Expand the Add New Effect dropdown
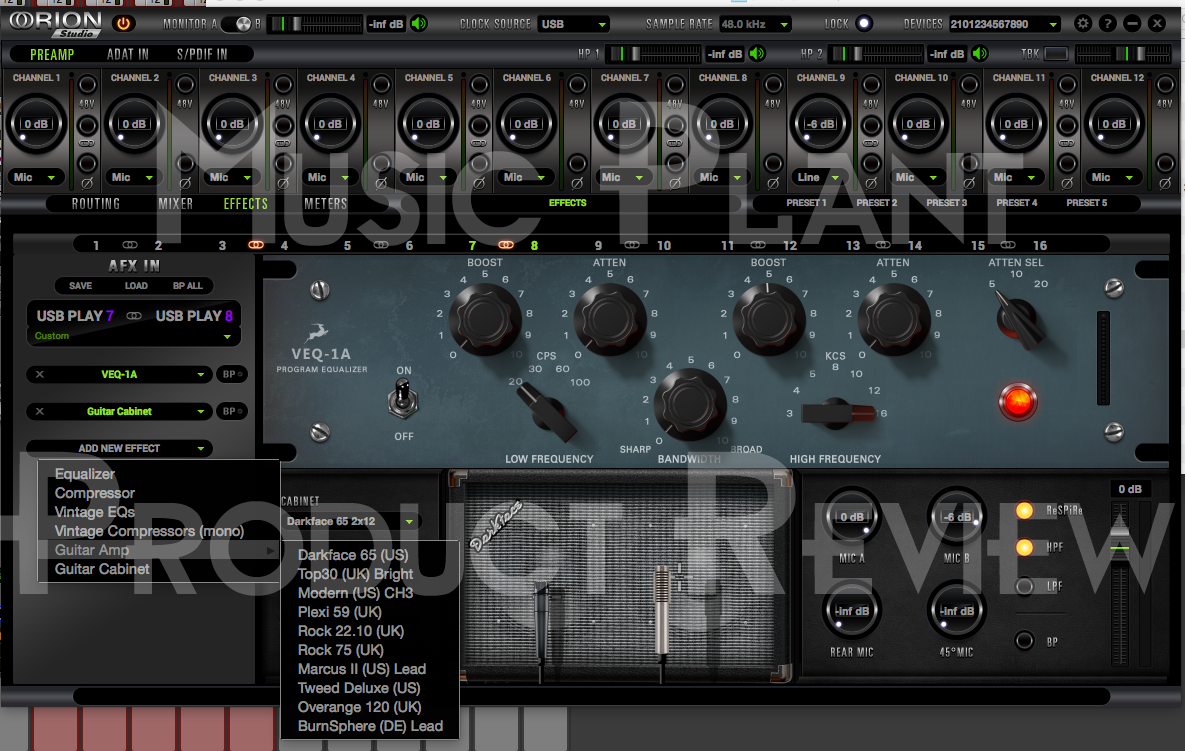 click(x=119, y=448)
